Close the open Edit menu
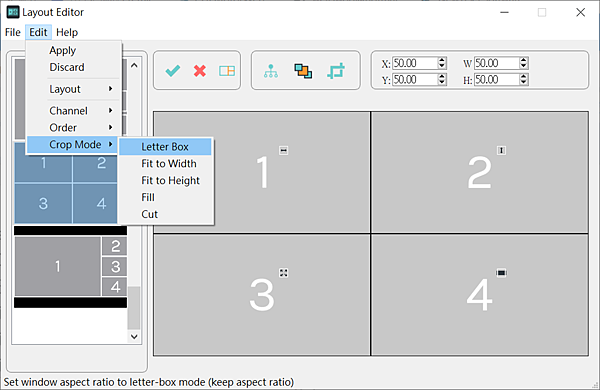600x390 pixels. point(38,33)
